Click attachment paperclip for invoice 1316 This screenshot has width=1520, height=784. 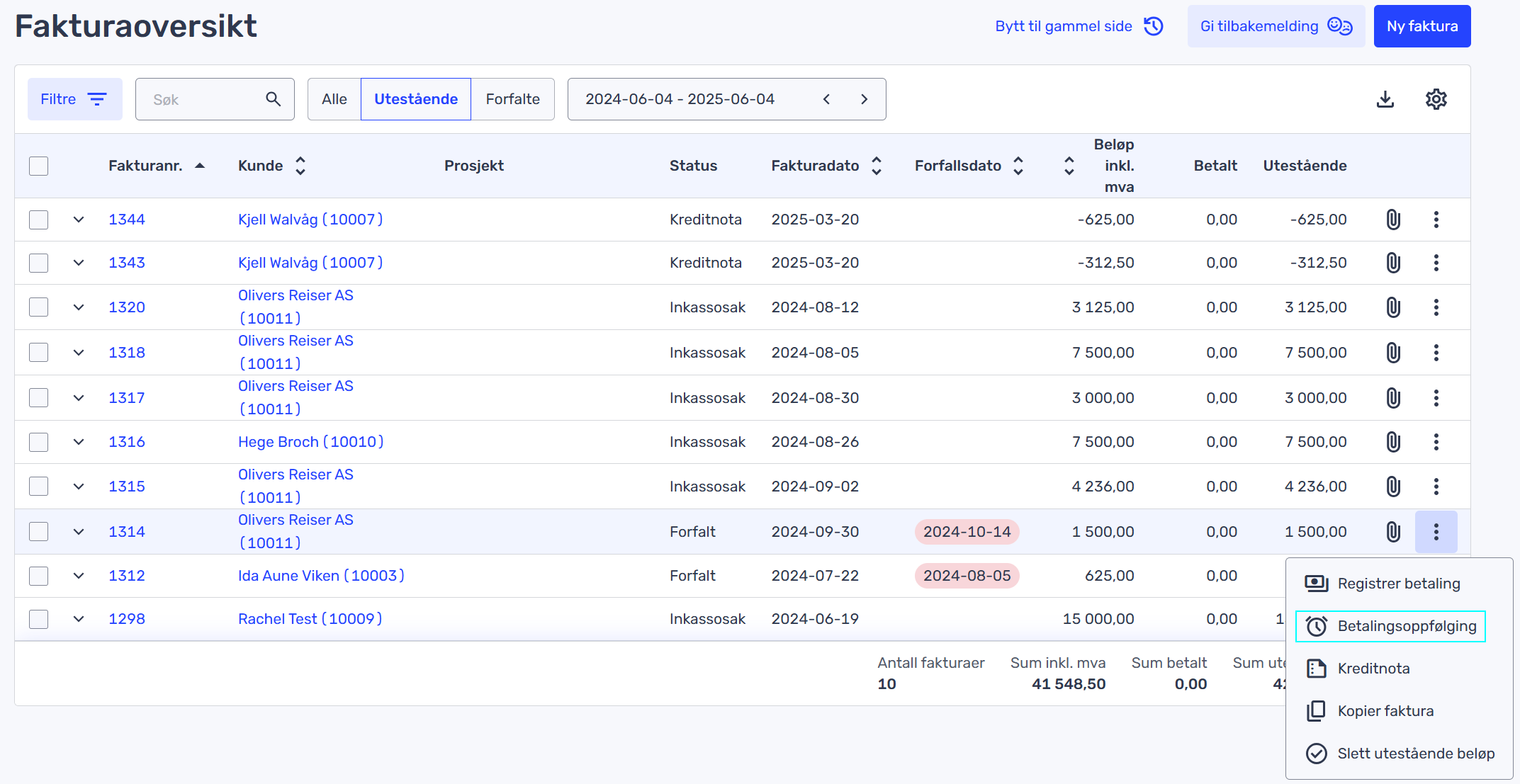1392,442
